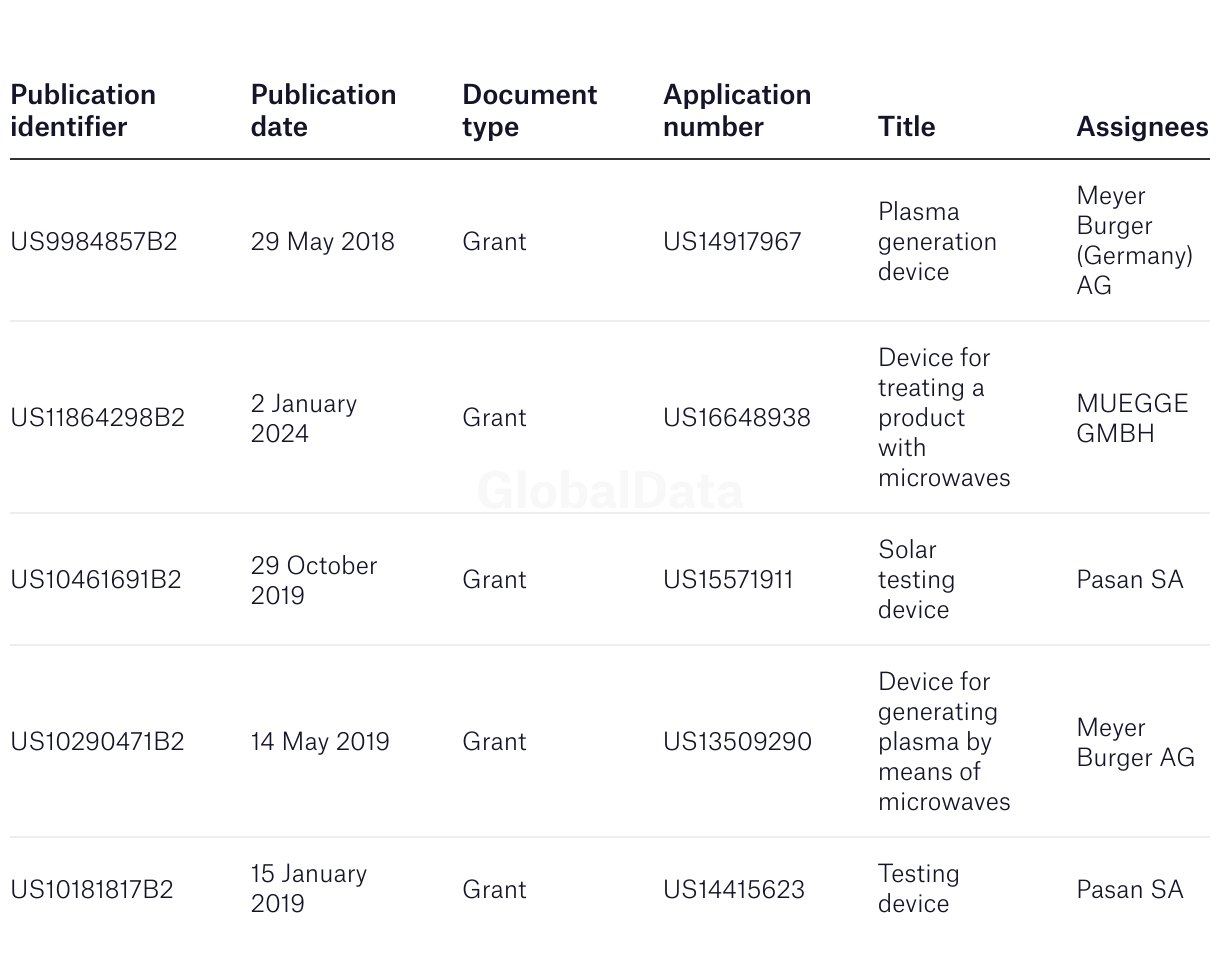Click the Solar testing device title
The image size is (1220, 980).
click(x=916, y=579)
